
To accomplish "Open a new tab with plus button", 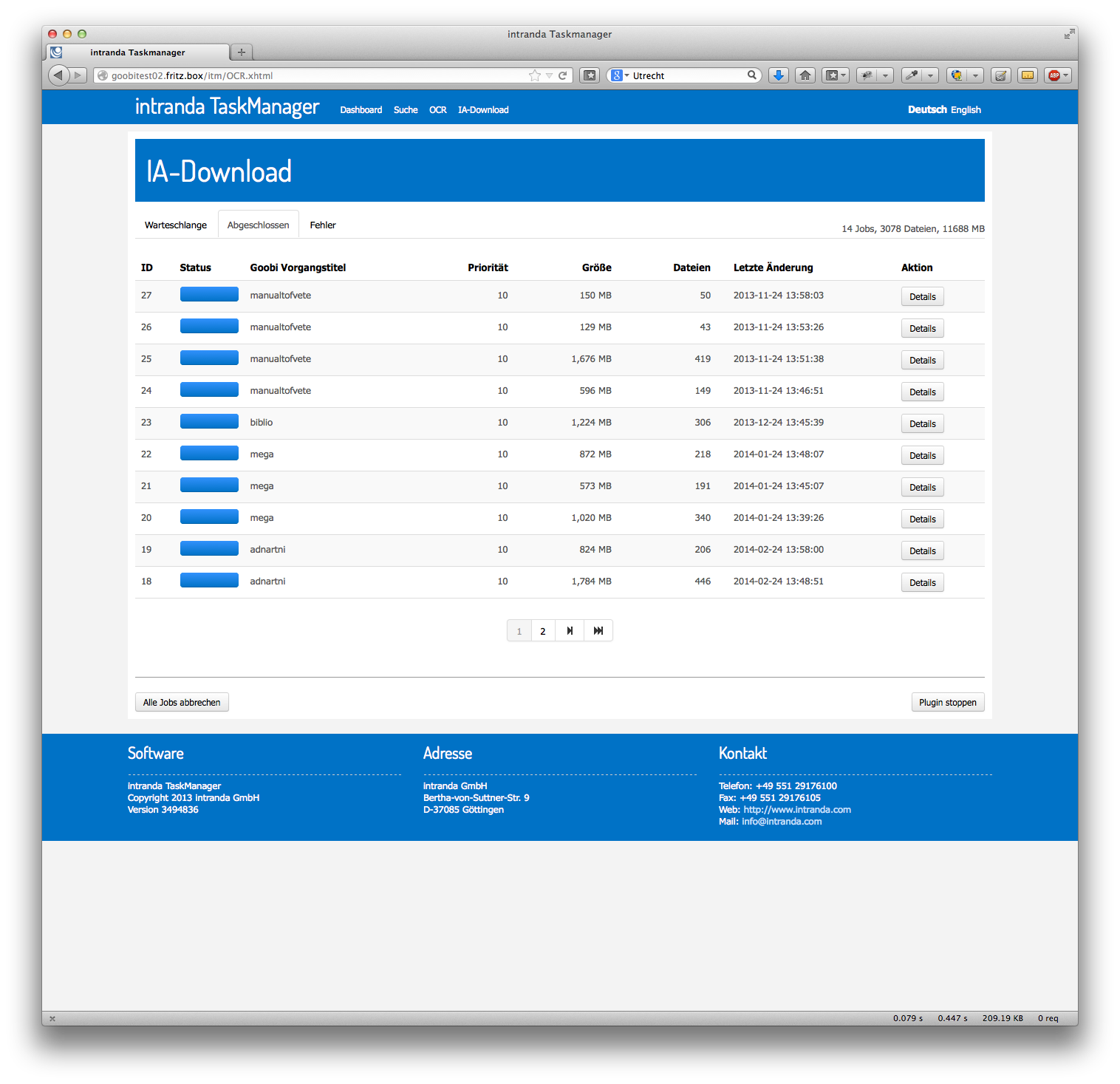I will click(242, 52).
